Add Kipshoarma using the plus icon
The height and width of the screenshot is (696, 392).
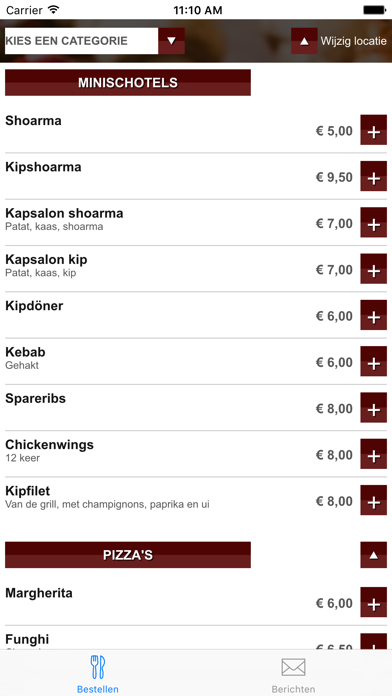coord(373,176)
